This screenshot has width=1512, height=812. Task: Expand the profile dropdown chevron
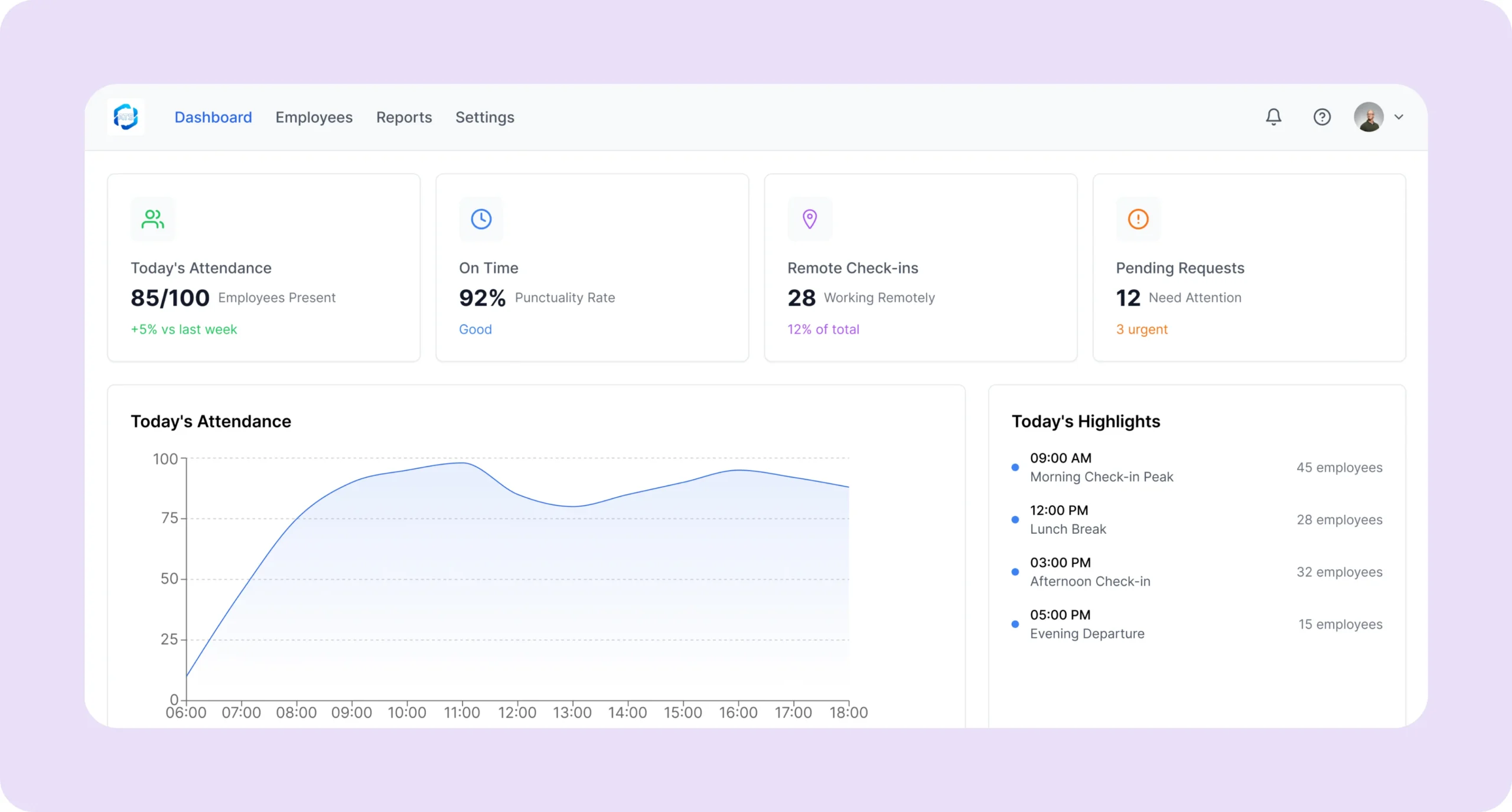1399,117
